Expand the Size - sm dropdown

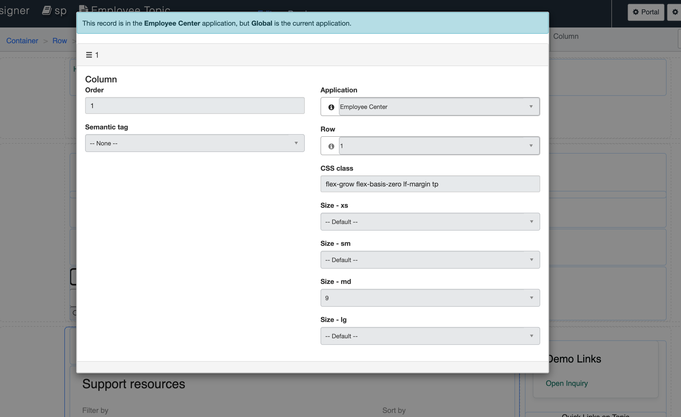point(430,260)
